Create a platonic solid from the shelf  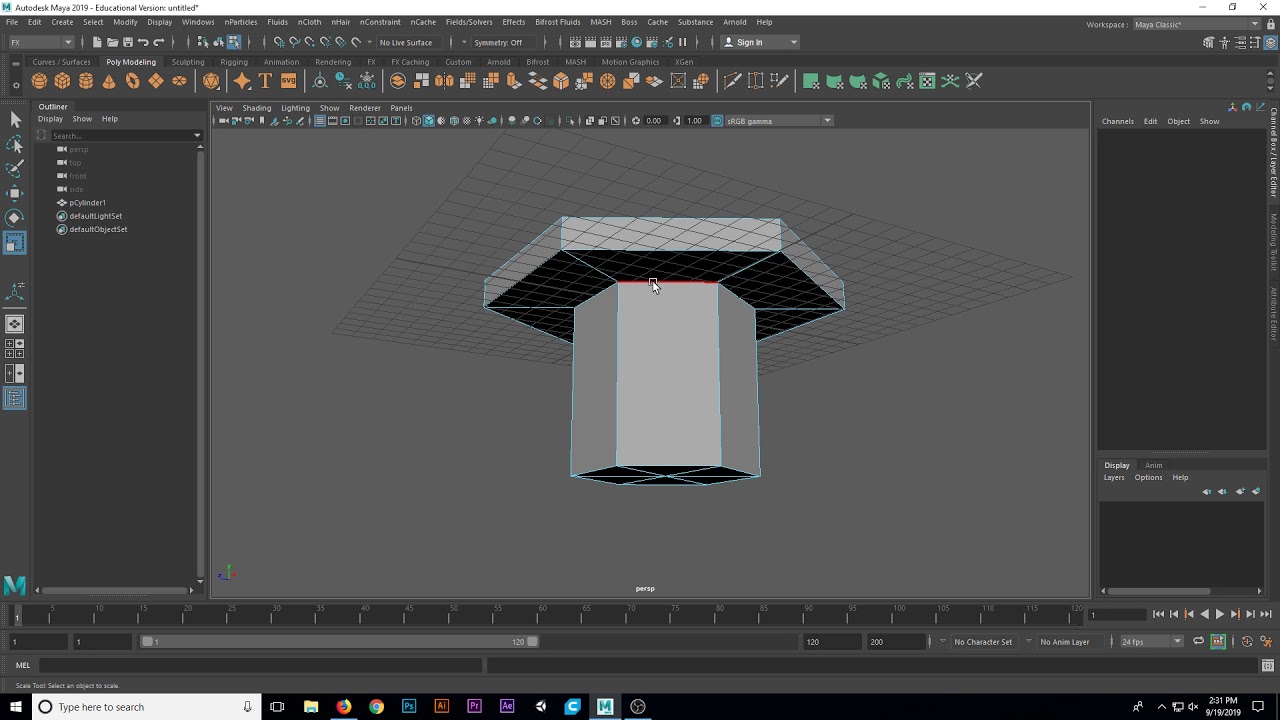[211, 81]
